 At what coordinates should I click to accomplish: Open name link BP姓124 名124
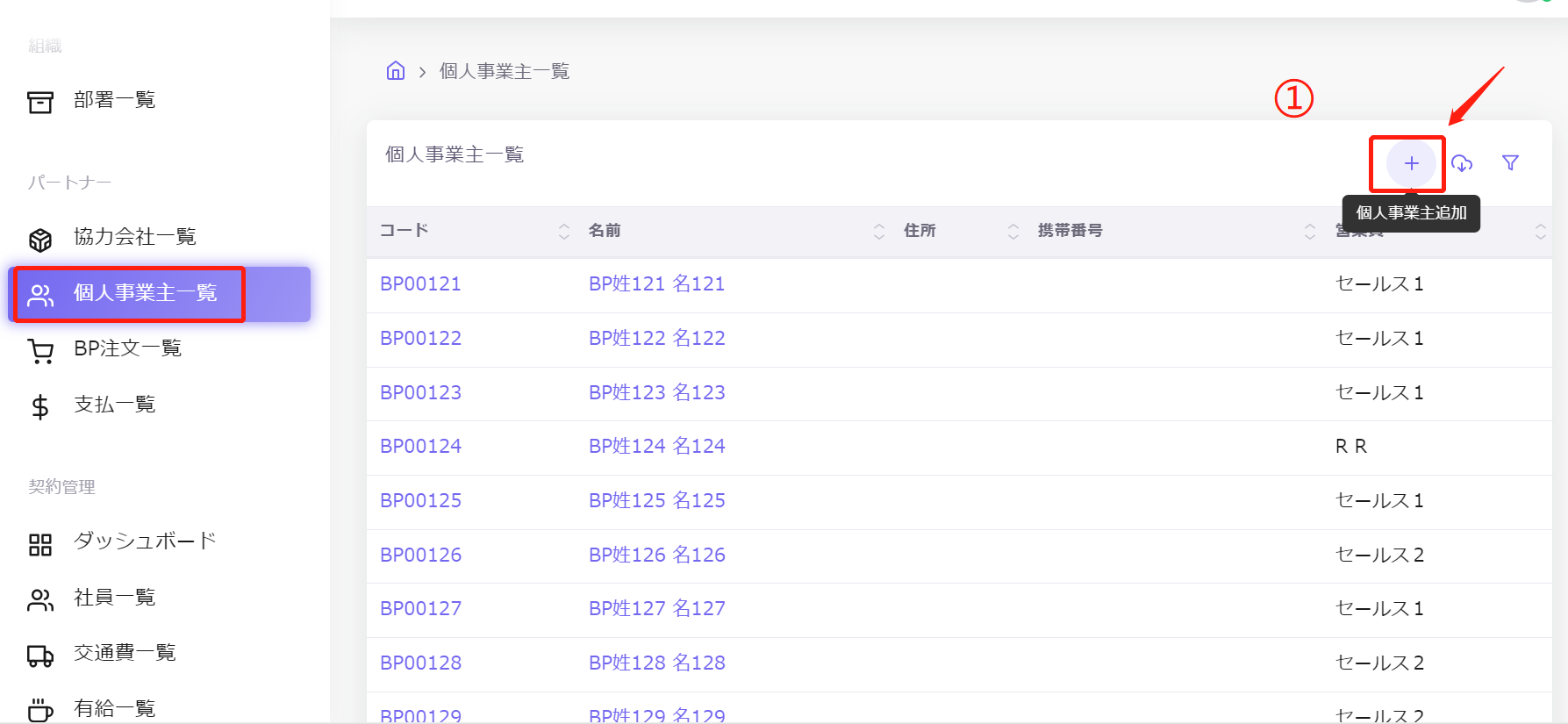(656, 447)
